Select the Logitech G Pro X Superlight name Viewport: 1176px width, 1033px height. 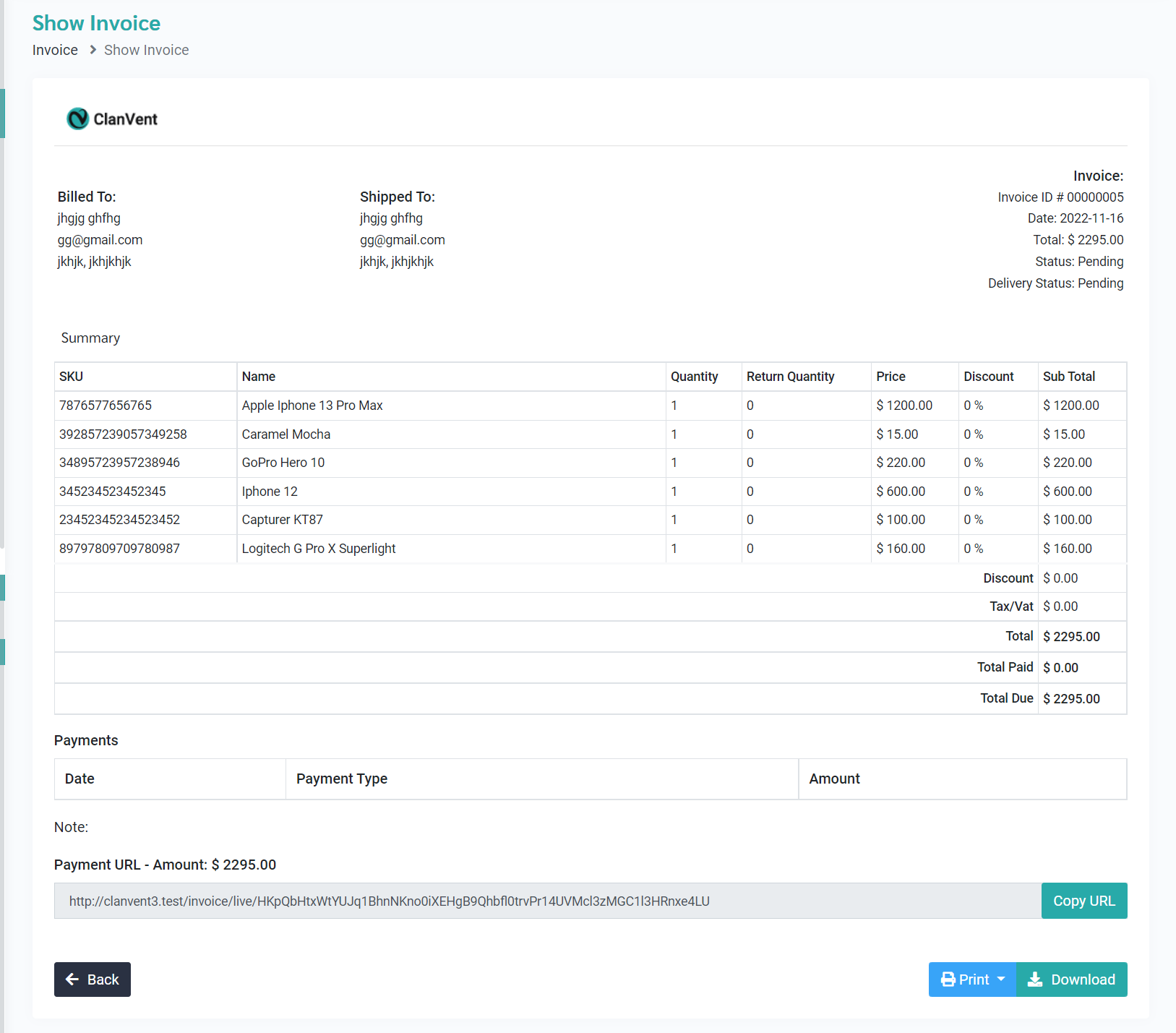[319, 549]
